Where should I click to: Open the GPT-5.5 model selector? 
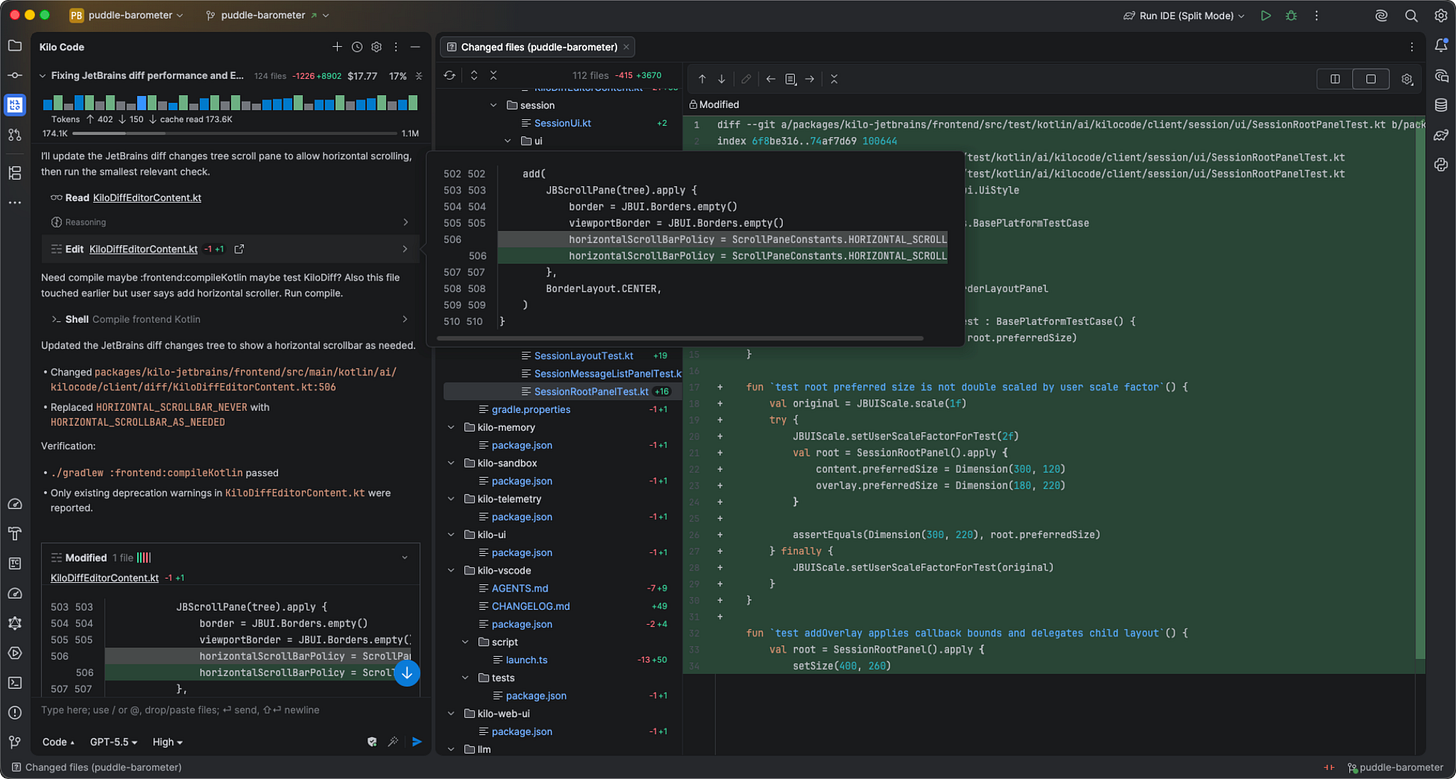coord(112,742)
